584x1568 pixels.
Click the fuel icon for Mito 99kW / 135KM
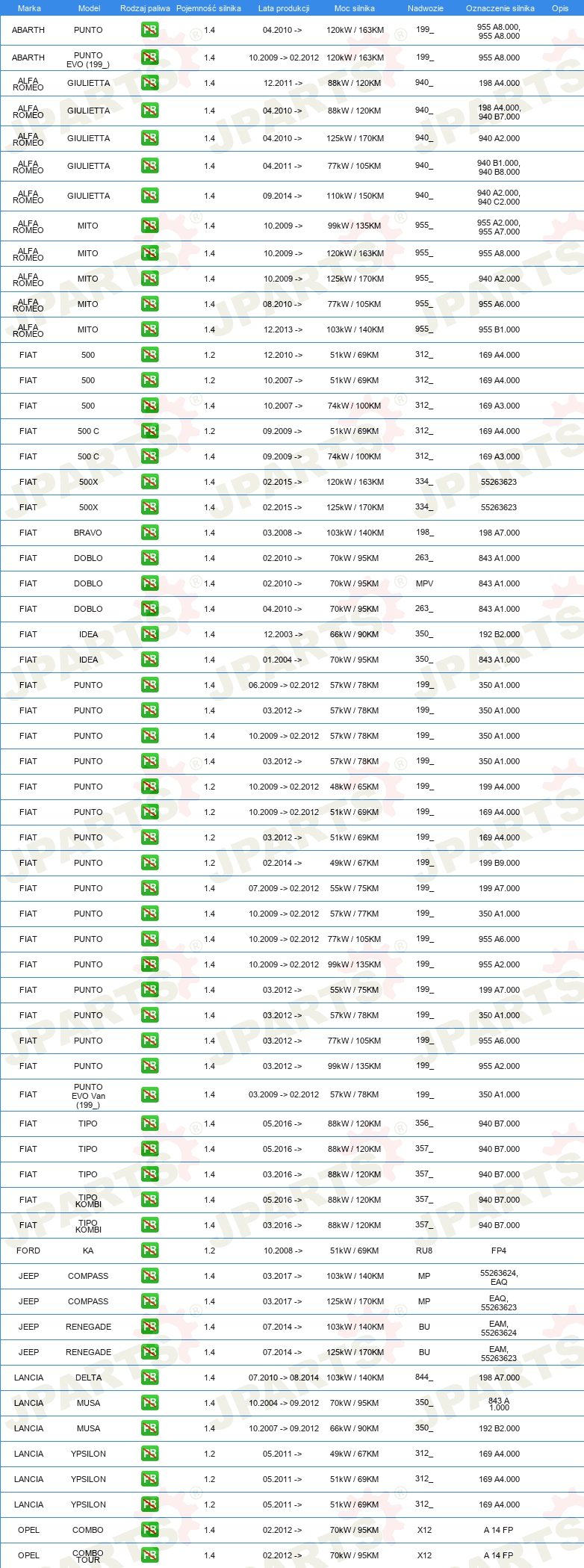(149, 226)
